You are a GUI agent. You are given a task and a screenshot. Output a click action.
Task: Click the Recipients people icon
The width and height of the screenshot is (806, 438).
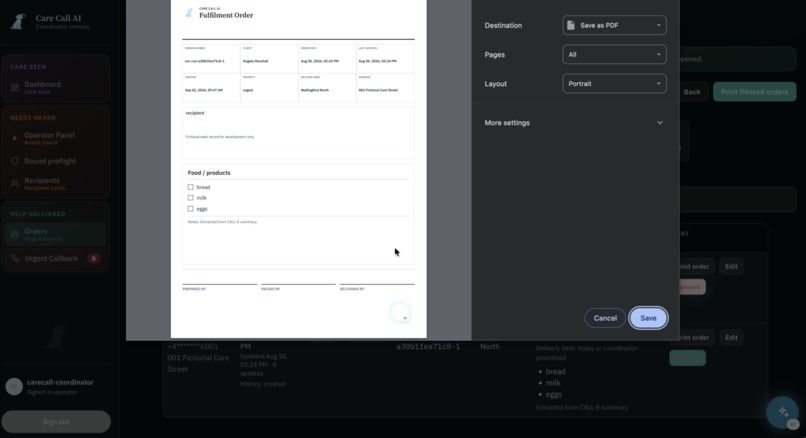15,184
